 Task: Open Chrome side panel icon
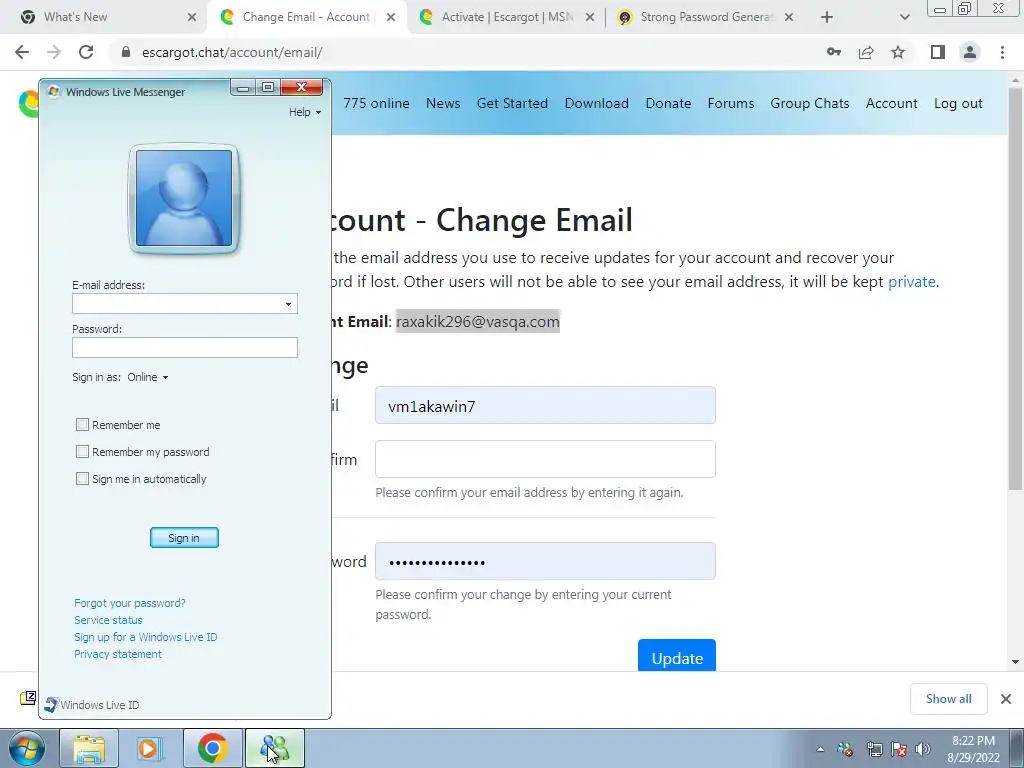938,52
